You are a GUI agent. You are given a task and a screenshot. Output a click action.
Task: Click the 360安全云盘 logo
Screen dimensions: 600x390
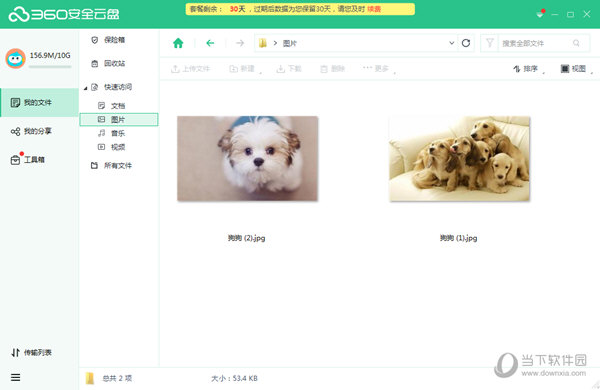[x=64, y=14]
